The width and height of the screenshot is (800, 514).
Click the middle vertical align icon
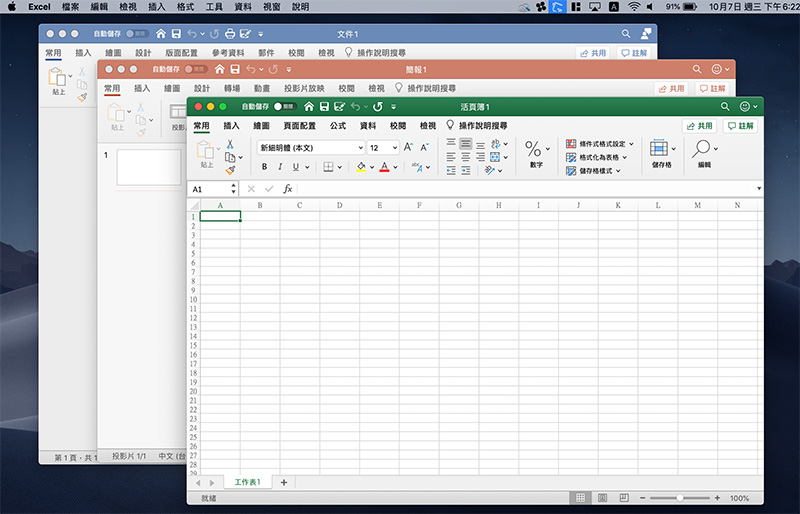click(x=465, y=144)
